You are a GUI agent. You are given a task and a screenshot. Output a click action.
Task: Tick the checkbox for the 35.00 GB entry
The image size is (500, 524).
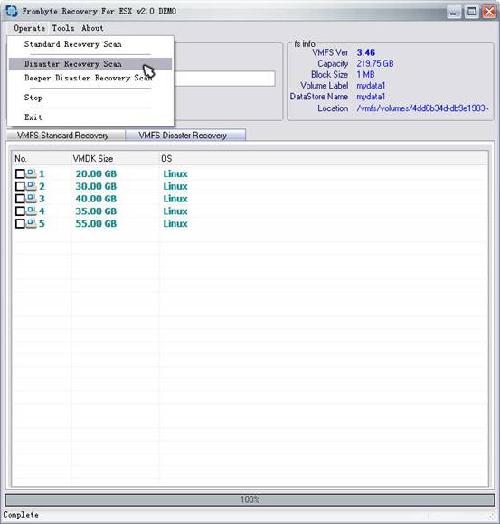pos(20,212)
